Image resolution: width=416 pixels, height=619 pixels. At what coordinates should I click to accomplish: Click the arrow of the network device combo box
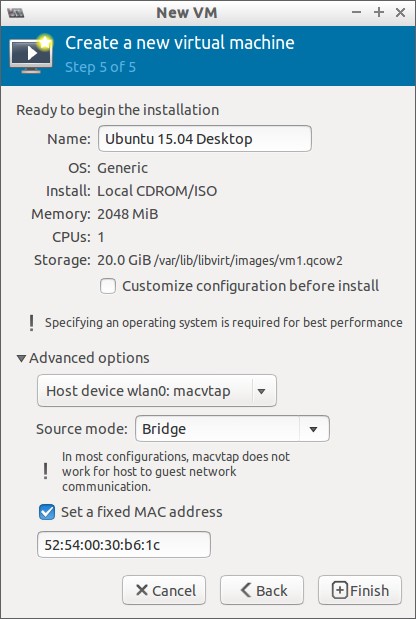click(261, 391)
